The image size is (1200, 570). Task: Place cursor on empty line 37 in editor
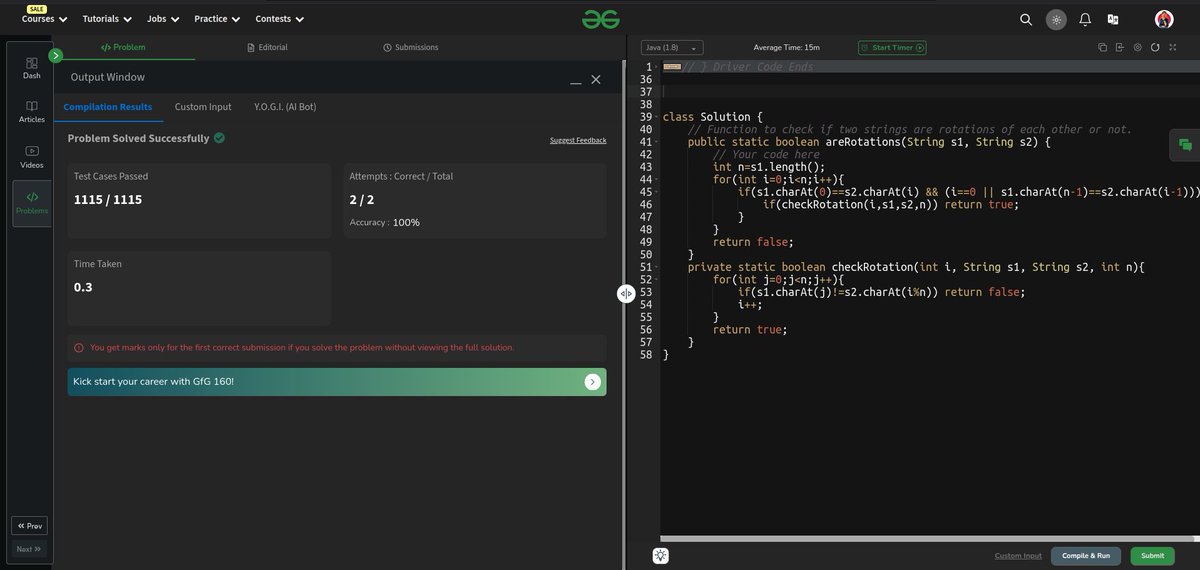pos(930,91)
